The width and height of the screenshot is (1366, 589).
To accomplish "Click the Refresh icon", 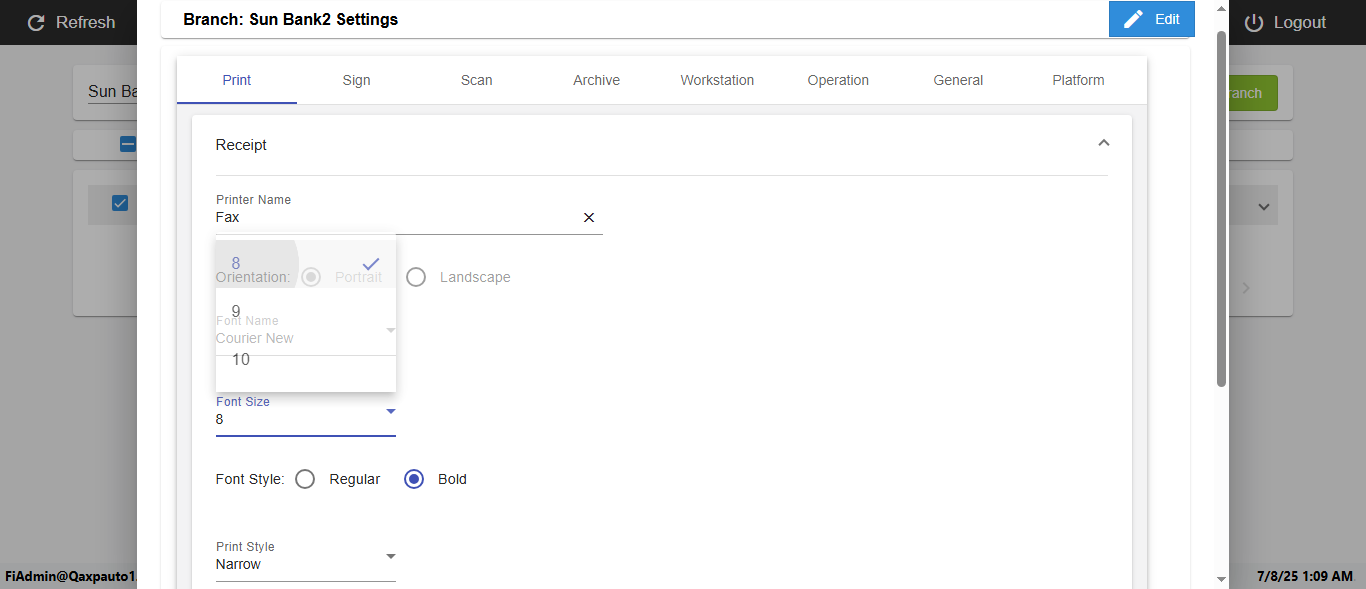I will 36,22.
